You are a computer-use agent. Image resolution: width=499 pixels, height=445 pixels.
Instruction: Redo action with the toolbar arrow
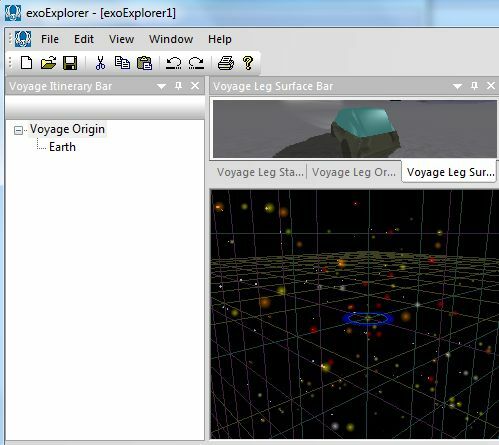coord(196,63)
